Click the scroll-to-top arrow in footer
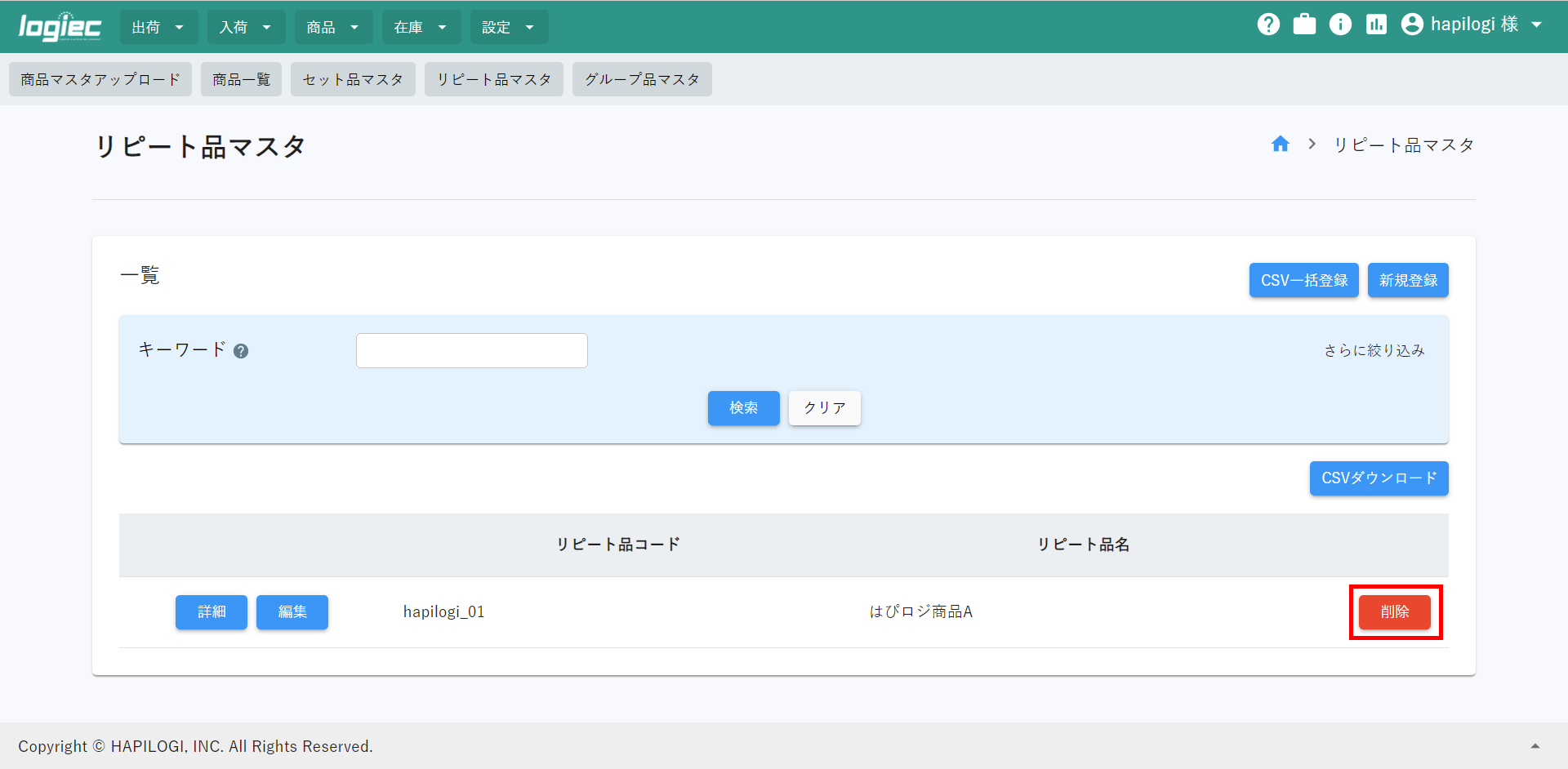This screenshot has width=1568, height=769. coord(1535,746)
